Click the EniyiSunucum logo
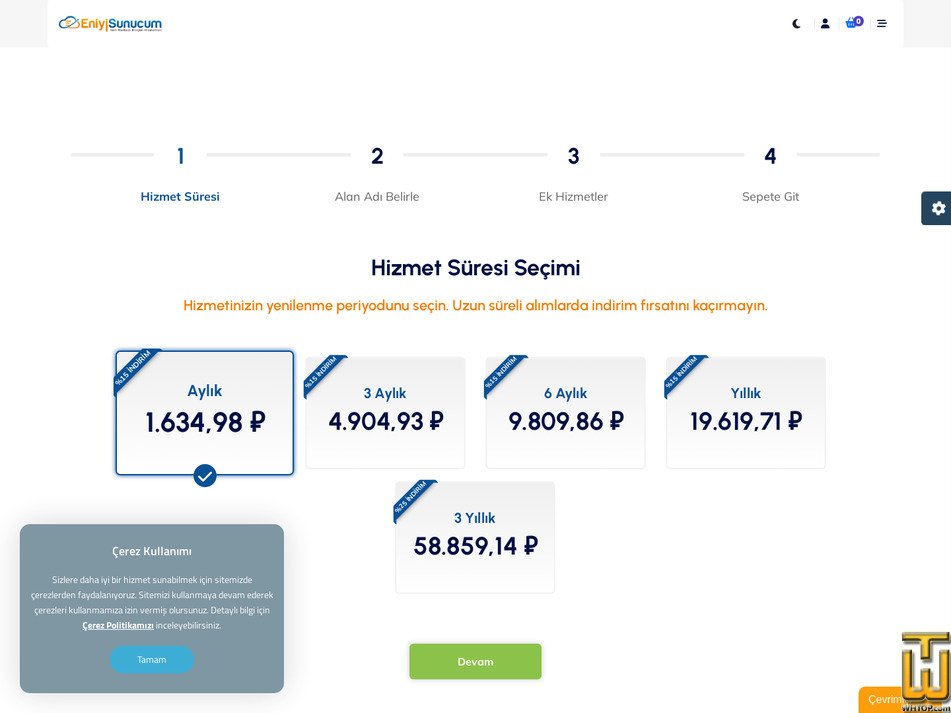 pyautogui.click(x=110, y=23)
